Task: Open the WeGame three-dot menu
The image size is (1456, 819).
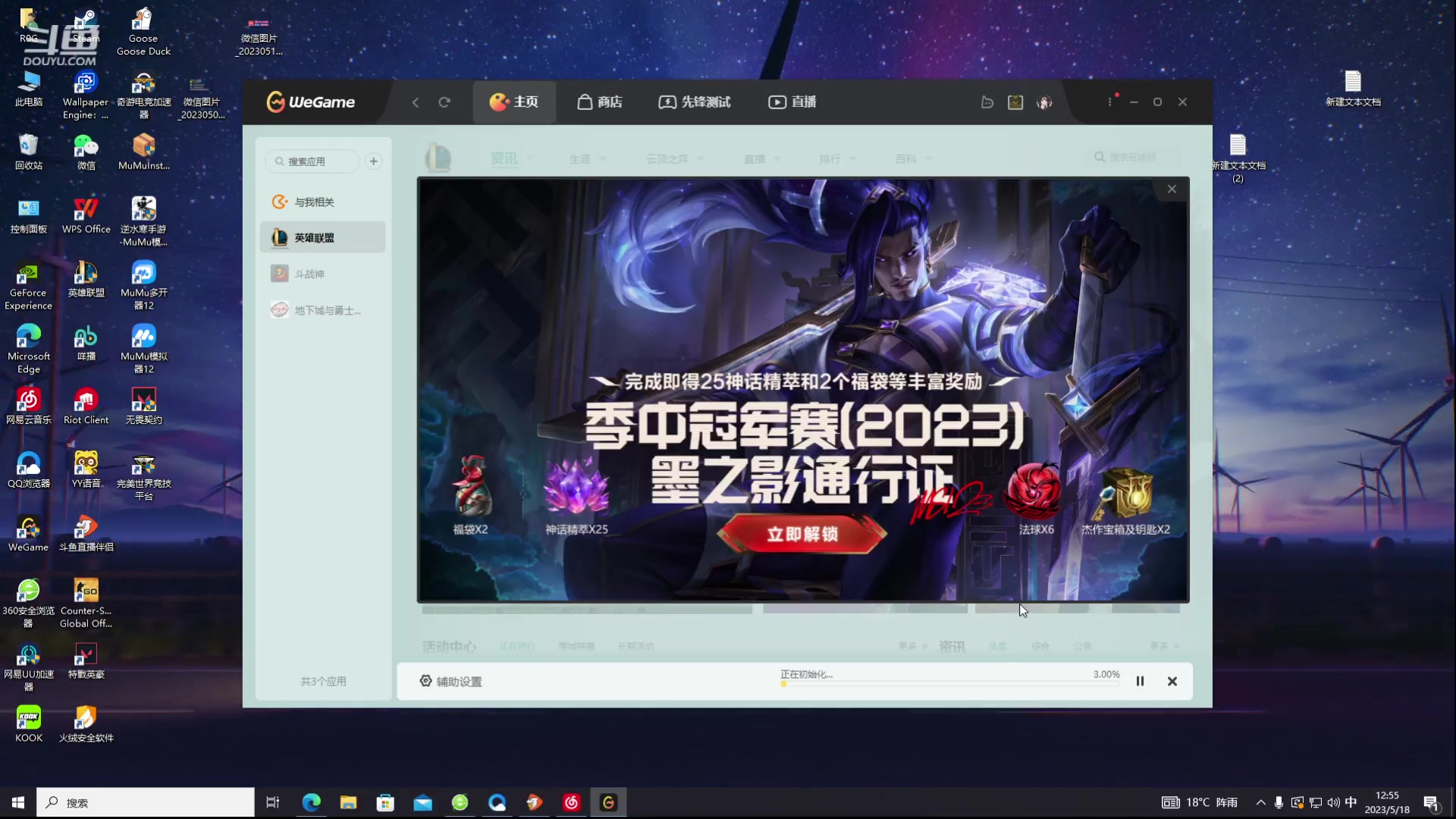Action: click(1109, 102)
